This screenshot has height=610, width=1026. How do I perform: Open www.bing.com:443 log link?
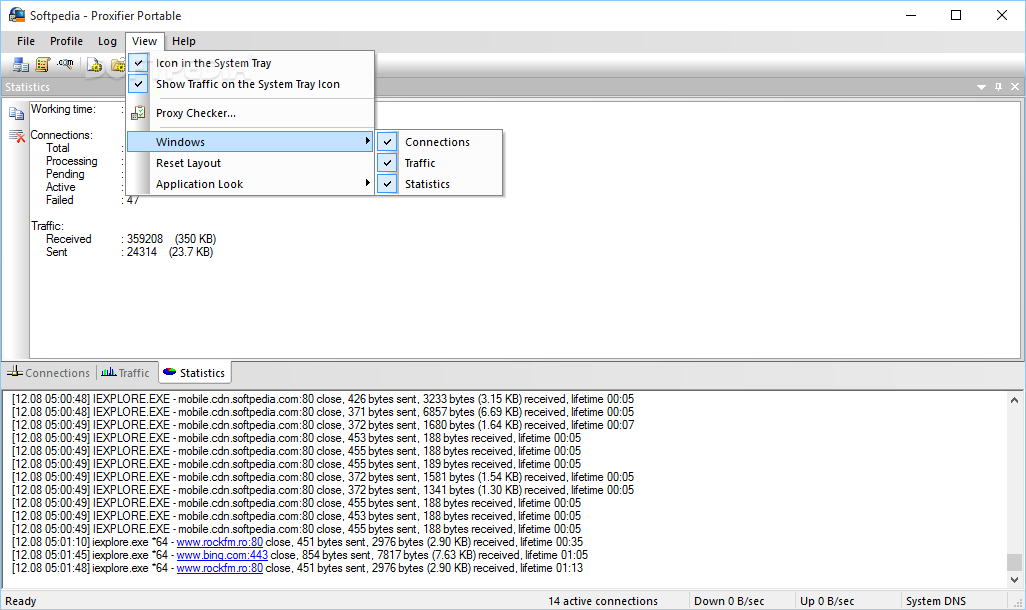222,555
